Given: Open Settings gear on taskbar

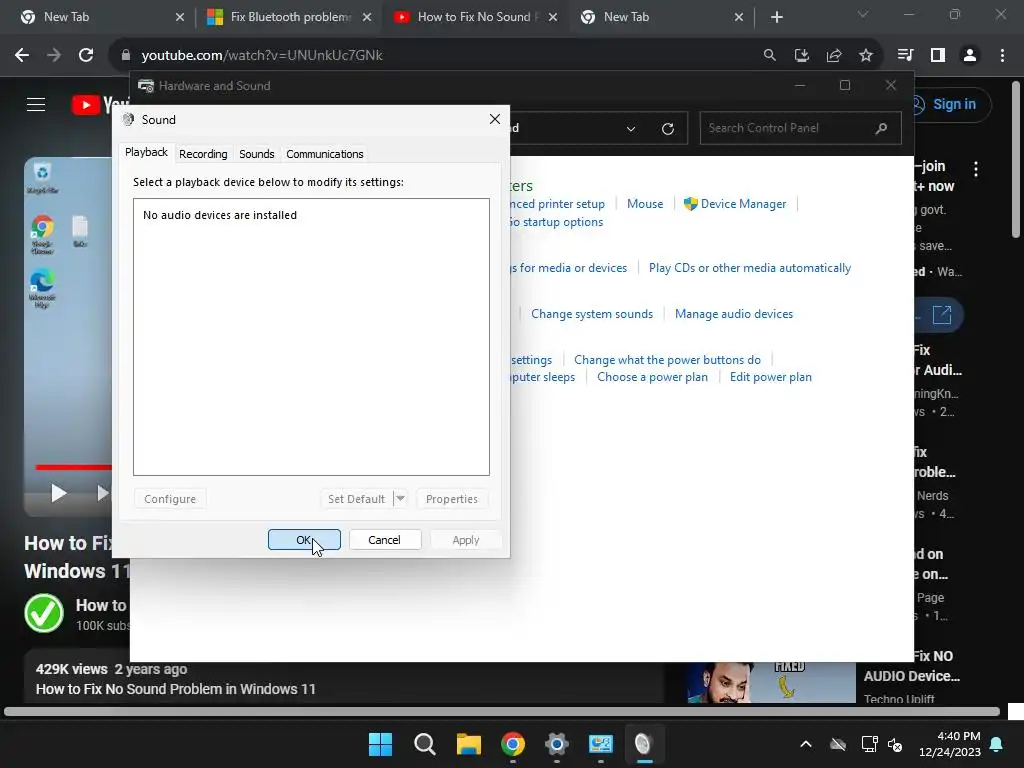Looking at the screenshot, I should [x=556, y=744].
